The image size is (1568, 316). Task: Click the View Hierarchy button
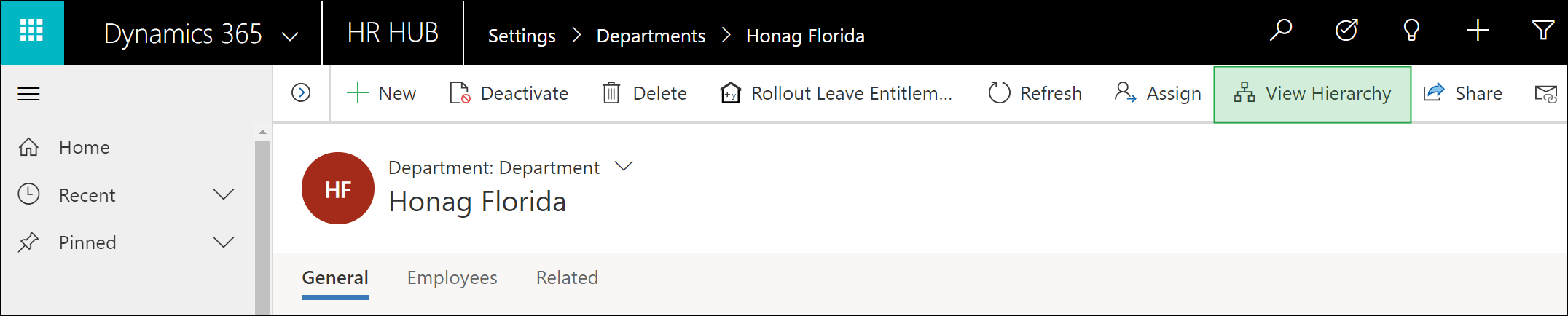tap(1312, 94)
